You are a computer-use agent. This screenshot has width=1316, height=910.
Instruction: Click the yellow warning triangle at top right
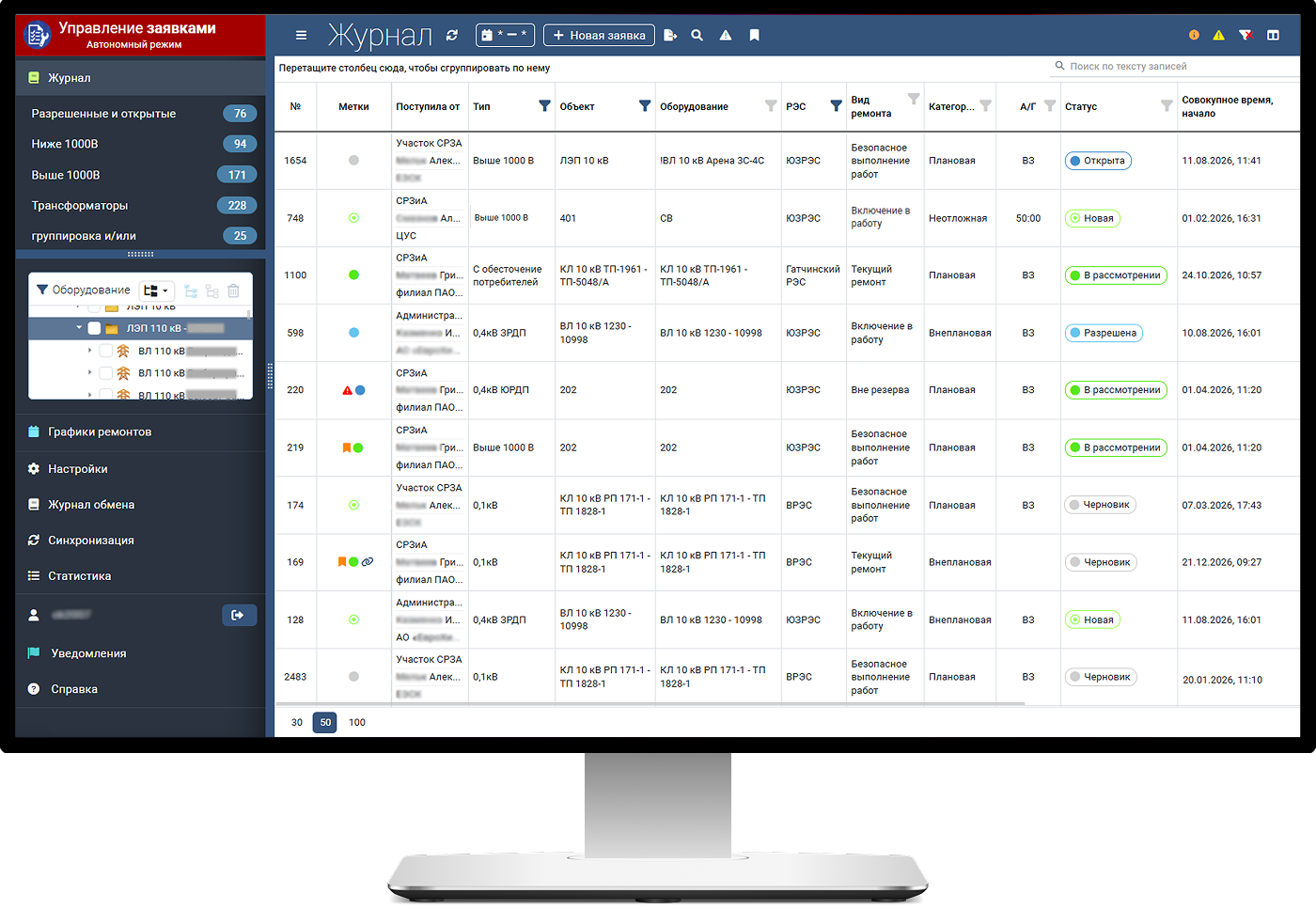tap(1219, 36)
